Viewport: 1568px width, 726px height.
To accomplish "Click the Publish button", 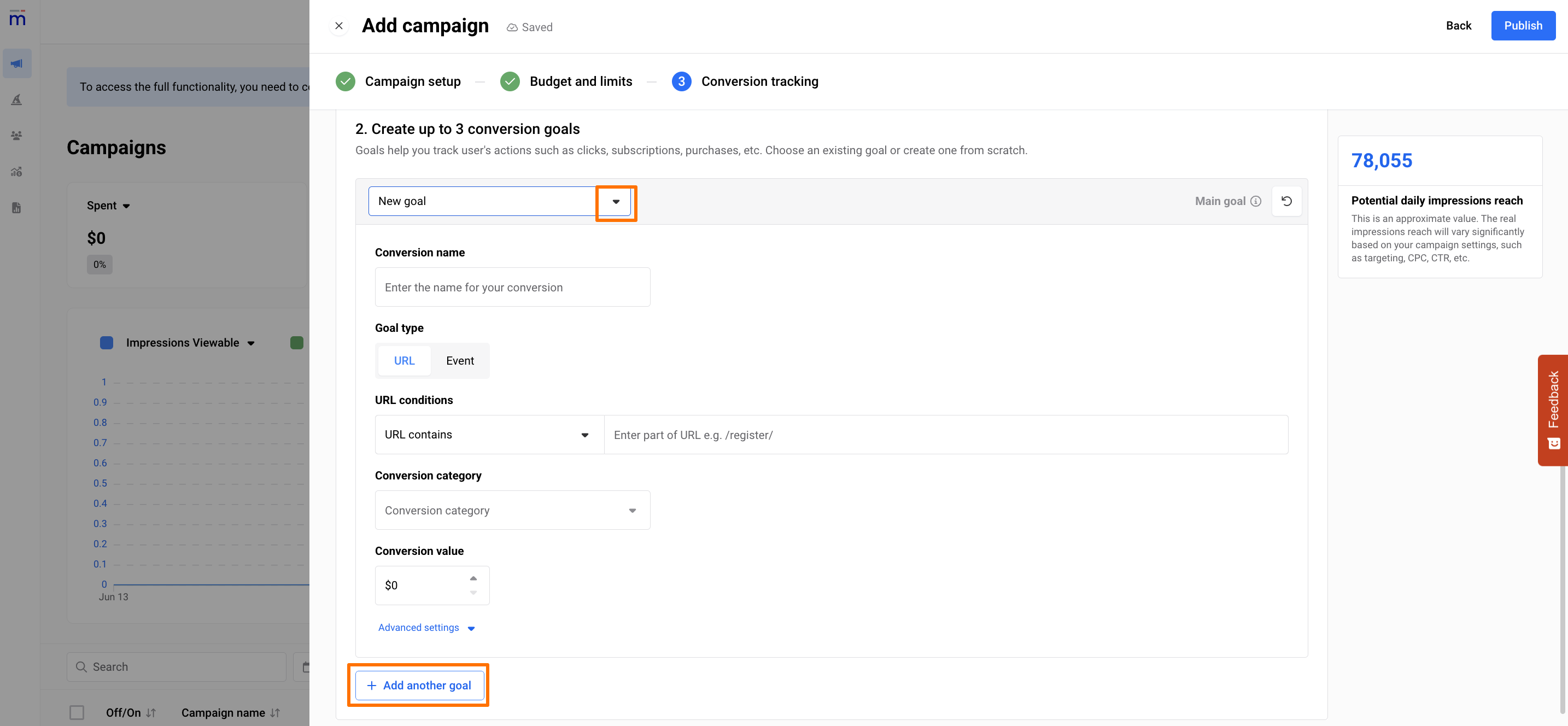I will [1522, 26].
